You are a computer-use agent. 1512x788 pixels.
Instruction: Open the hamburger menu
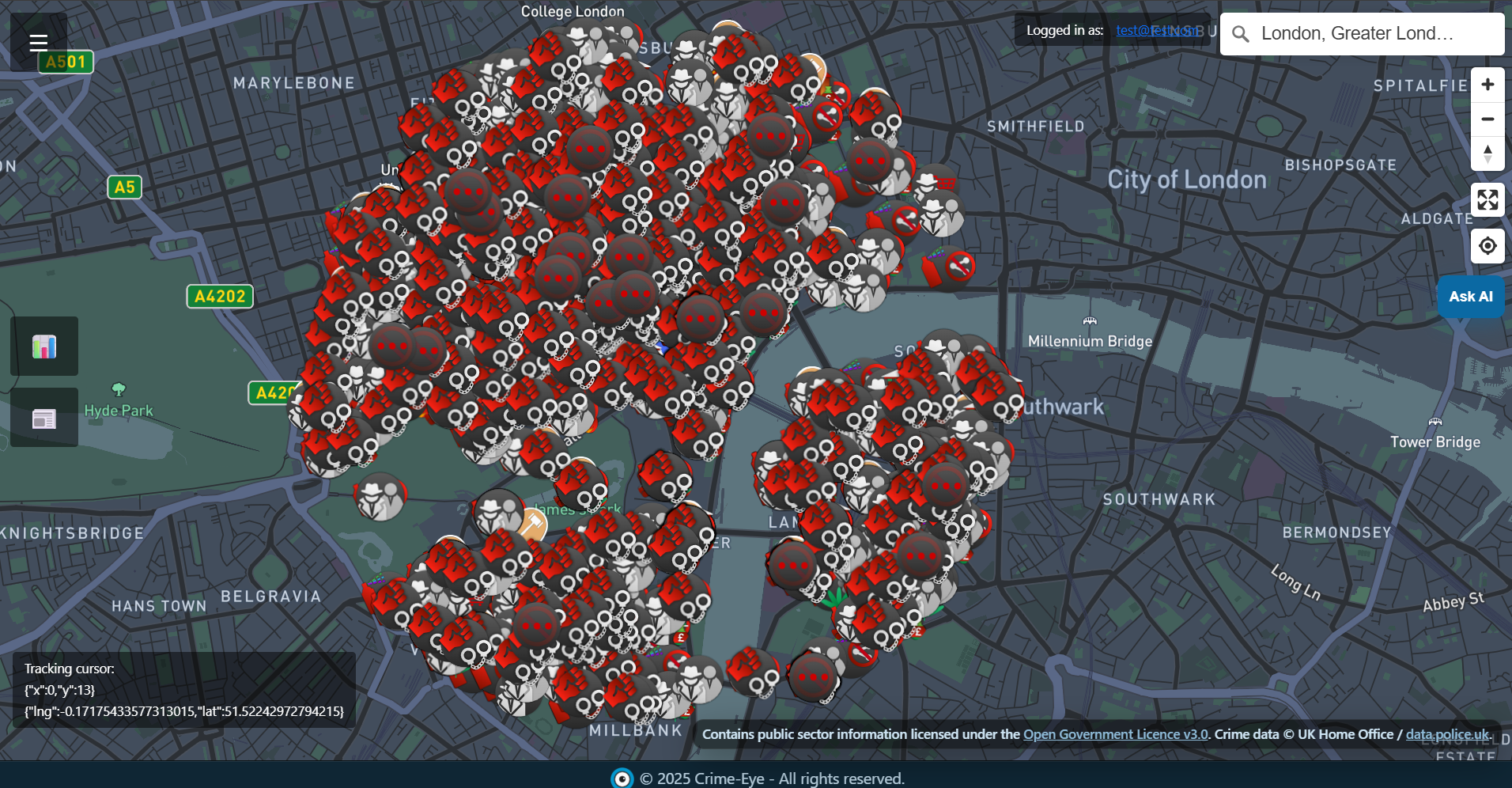coord(38,43)
